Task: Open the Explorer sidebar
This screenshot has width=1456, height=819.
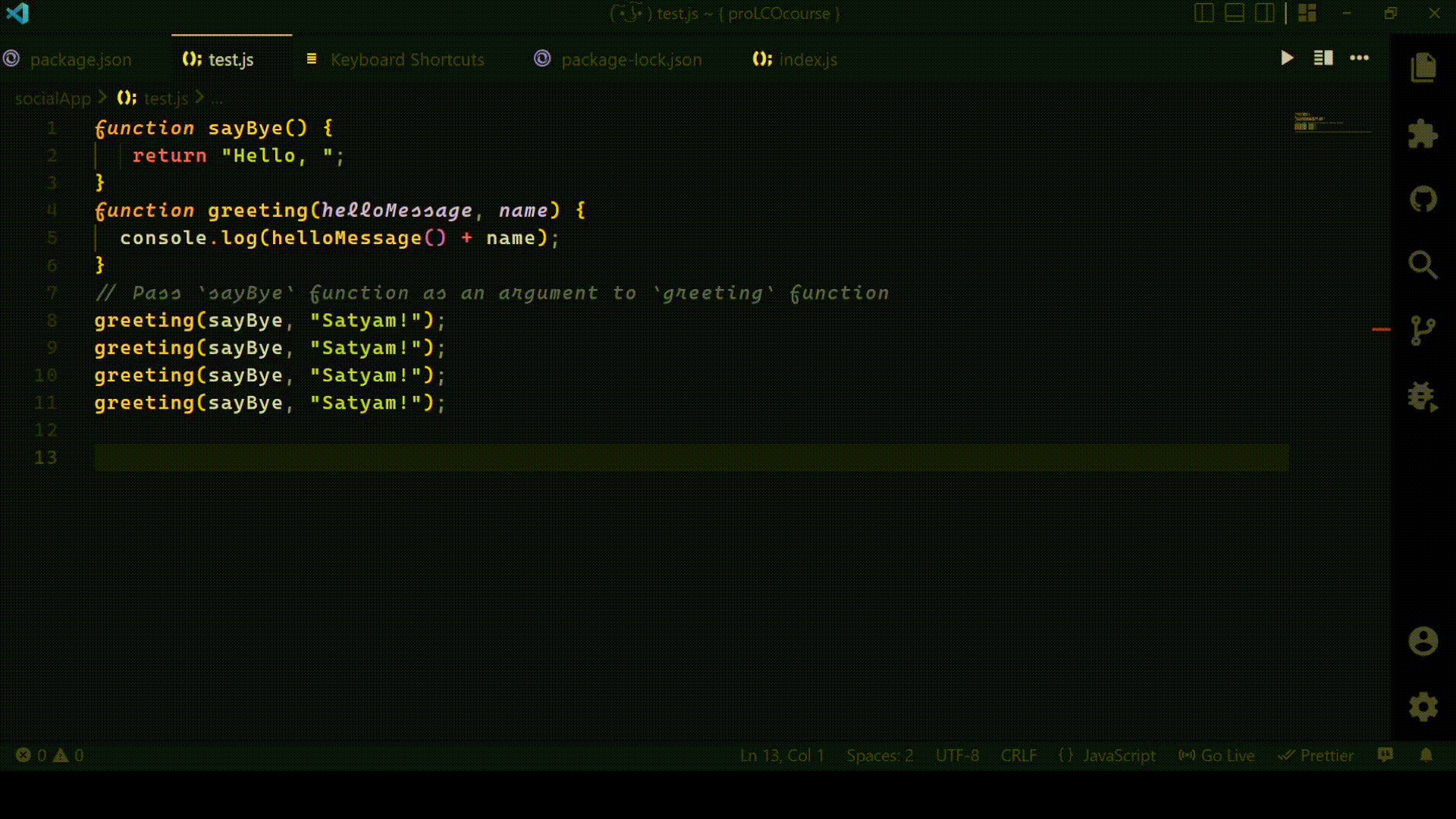Action: click(x=1423, y=67)
